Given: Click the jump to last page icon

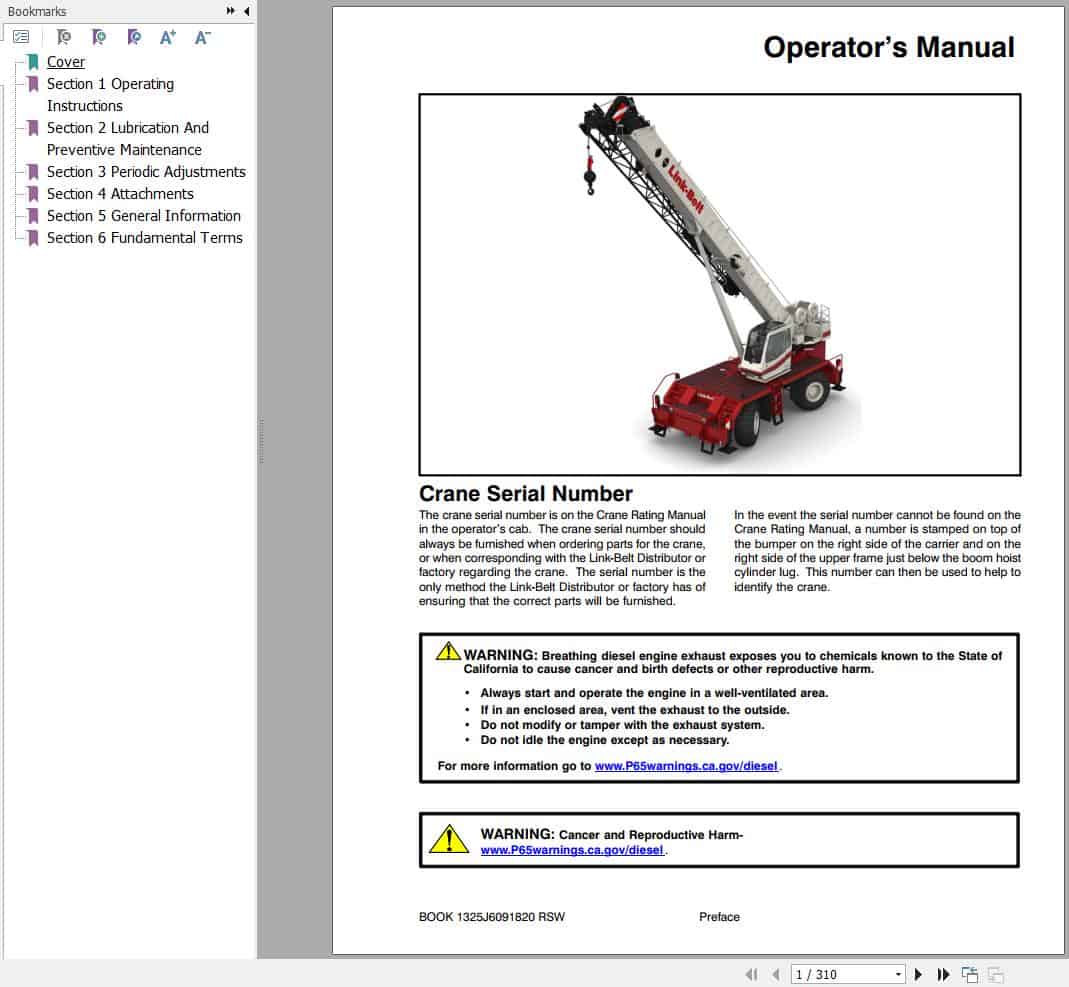Looking at the screenshot, I should 942,973.
